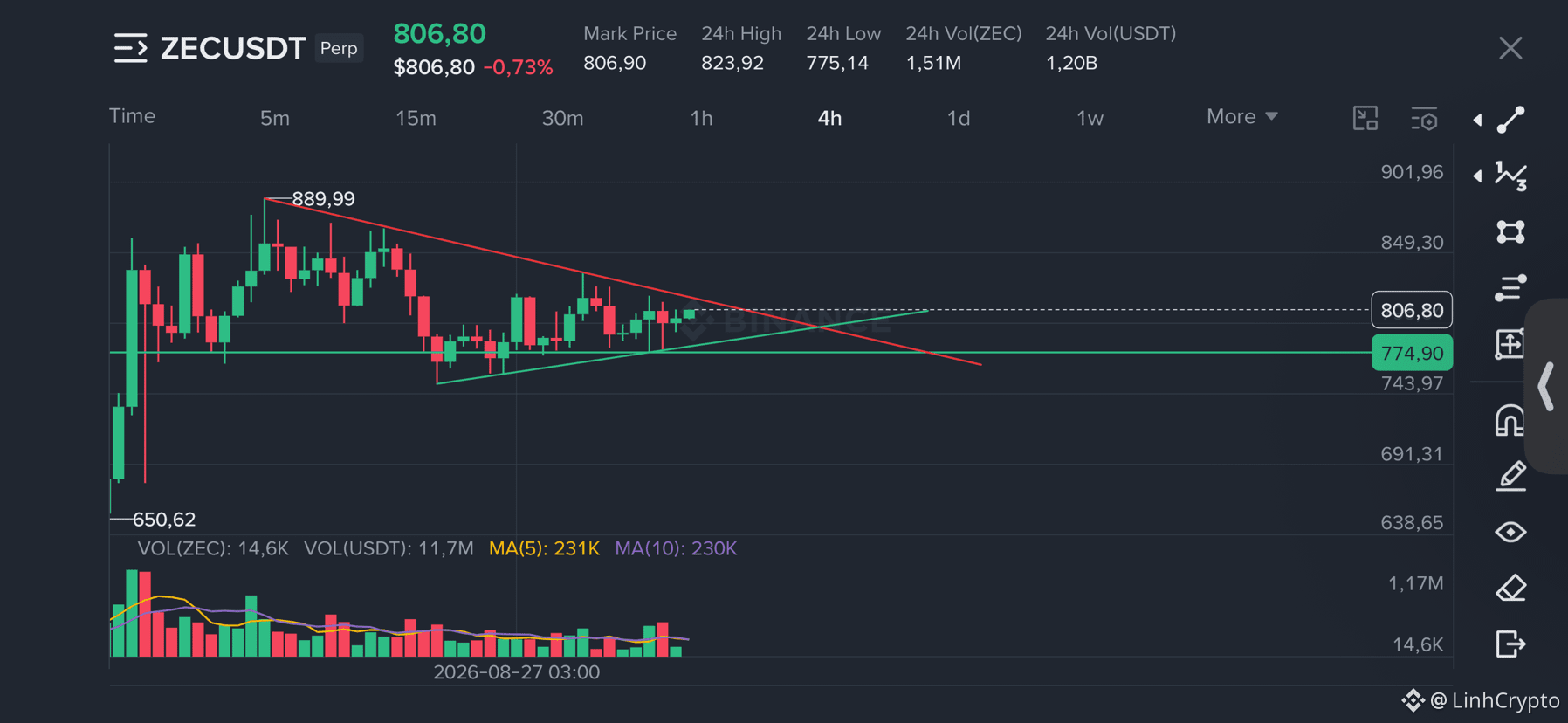Click the 743,97 price axis label
The height and width of the screenshot is (723, 1568).
(1412, 383)
